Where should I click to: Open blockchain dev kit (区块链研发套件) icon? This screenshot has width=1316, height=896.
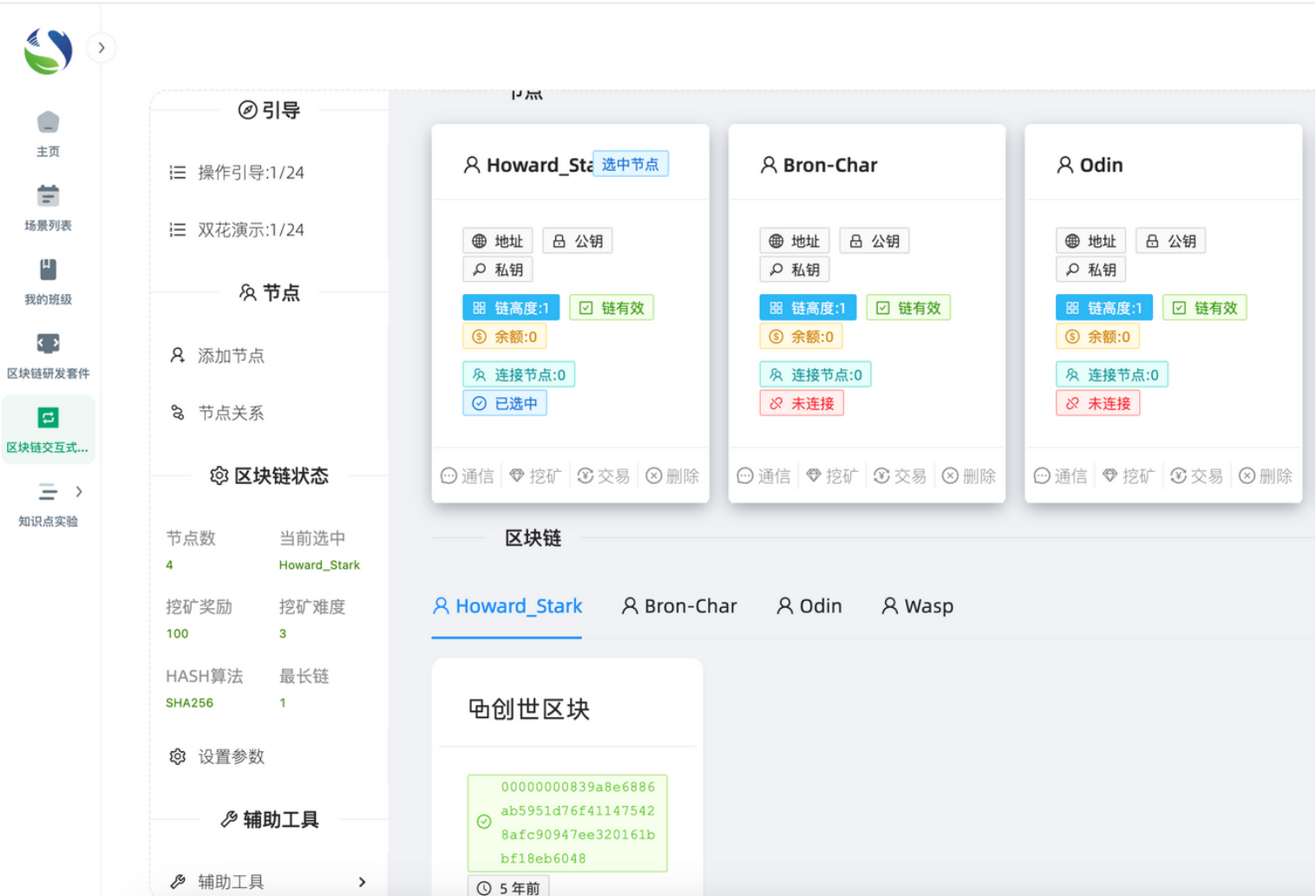coord(48,344)
